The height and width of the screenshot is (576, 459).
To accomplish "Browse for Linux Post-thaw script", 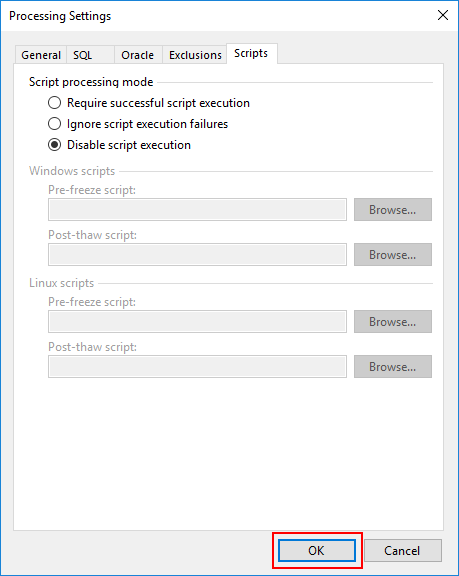I will 393,367.
